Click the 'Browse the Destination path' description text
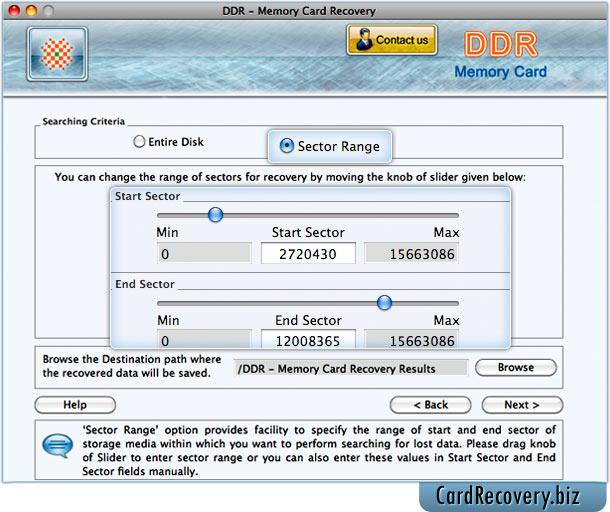Screen dimensions: 610x512 click(132, 366)
